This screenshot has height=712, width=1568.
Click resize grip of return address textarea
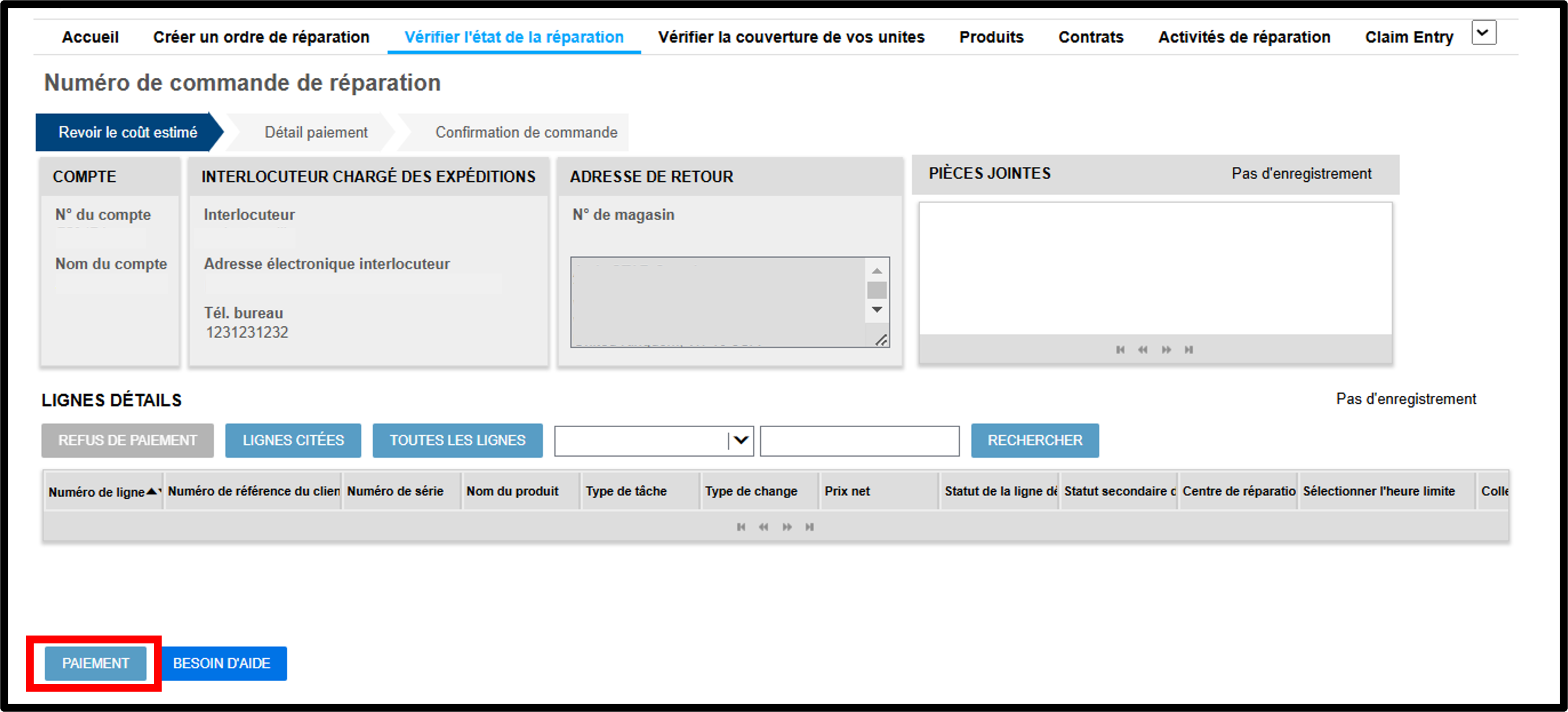click(x=881, y=340)
